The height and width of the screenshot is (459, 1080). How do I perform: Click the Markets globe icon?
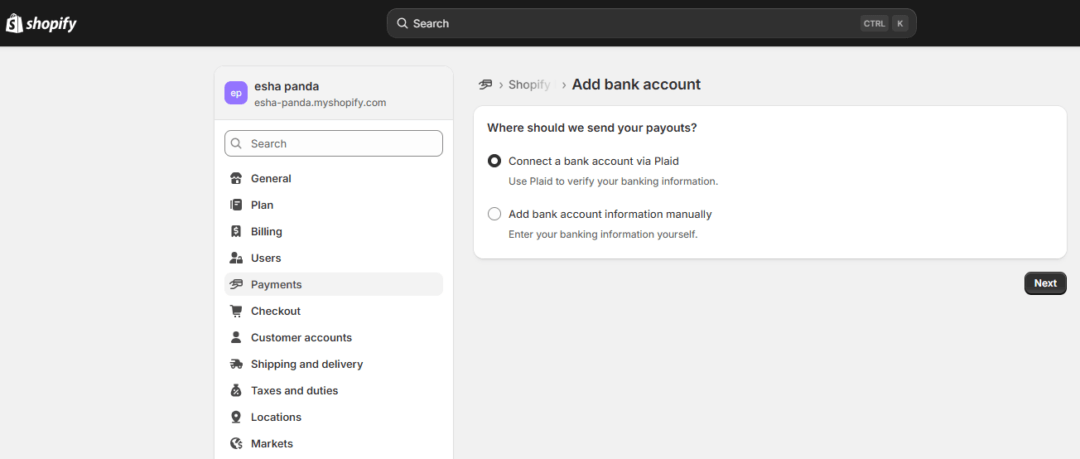point(236,444)
